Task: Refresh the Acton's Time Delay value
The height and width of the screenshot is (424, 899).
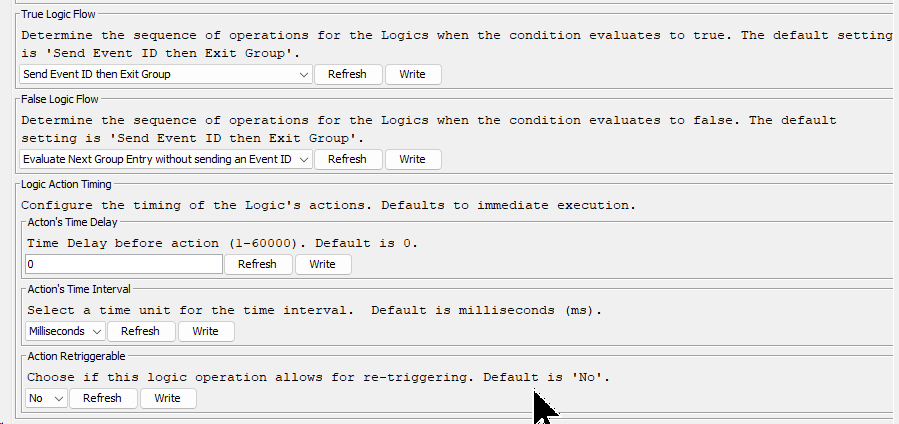Action: pyautogui.click(x=257, y=264)
